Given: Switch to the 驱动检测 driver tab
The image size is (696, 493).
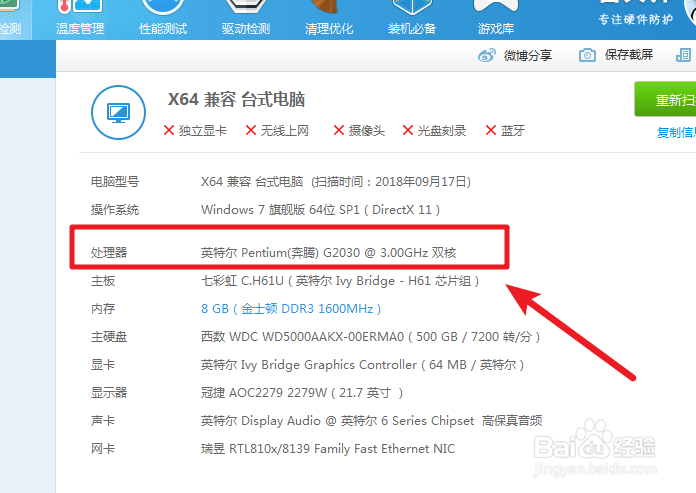Looking at the screenshot, I should coord(246,19).
